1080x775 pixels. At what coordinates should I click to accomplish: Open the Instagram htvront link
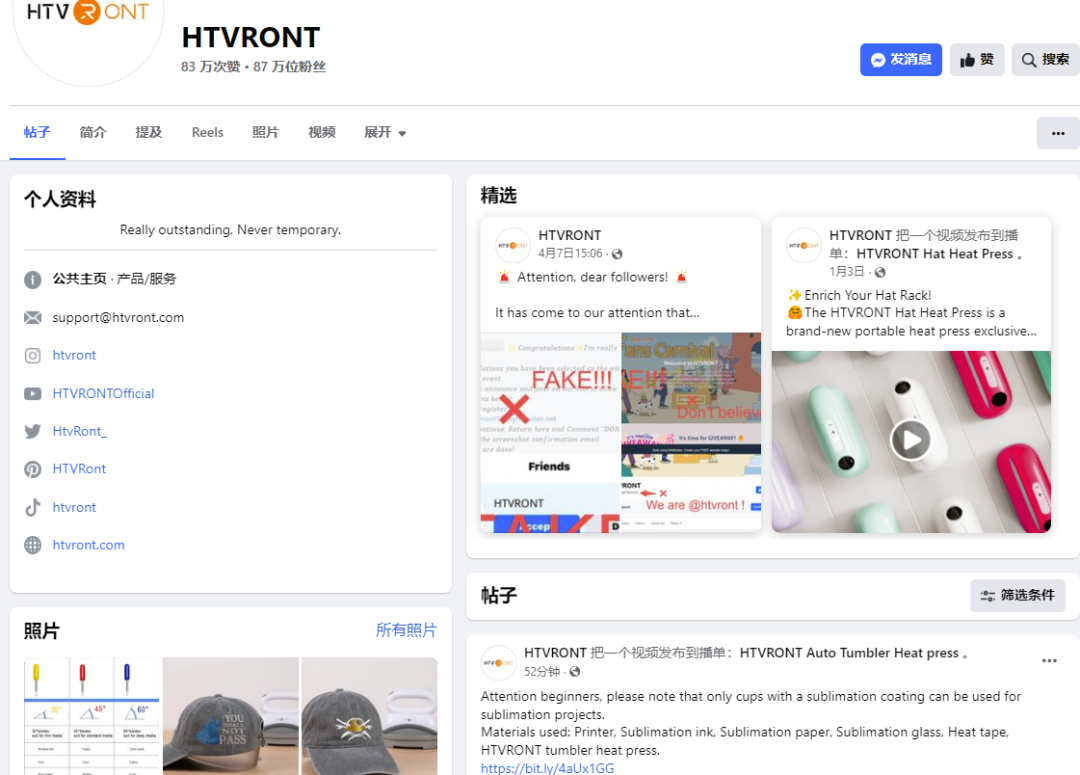[74, 355]
